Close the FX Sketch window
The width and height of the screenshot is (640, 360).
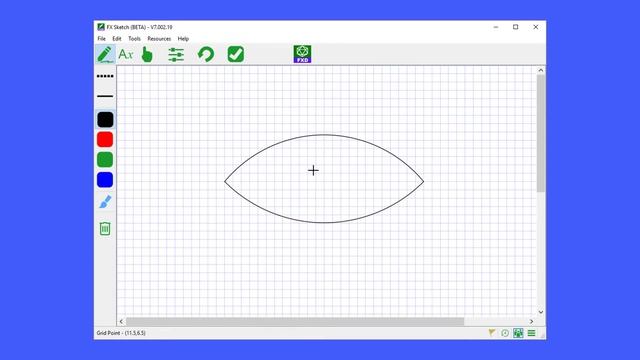coord(536,27)
